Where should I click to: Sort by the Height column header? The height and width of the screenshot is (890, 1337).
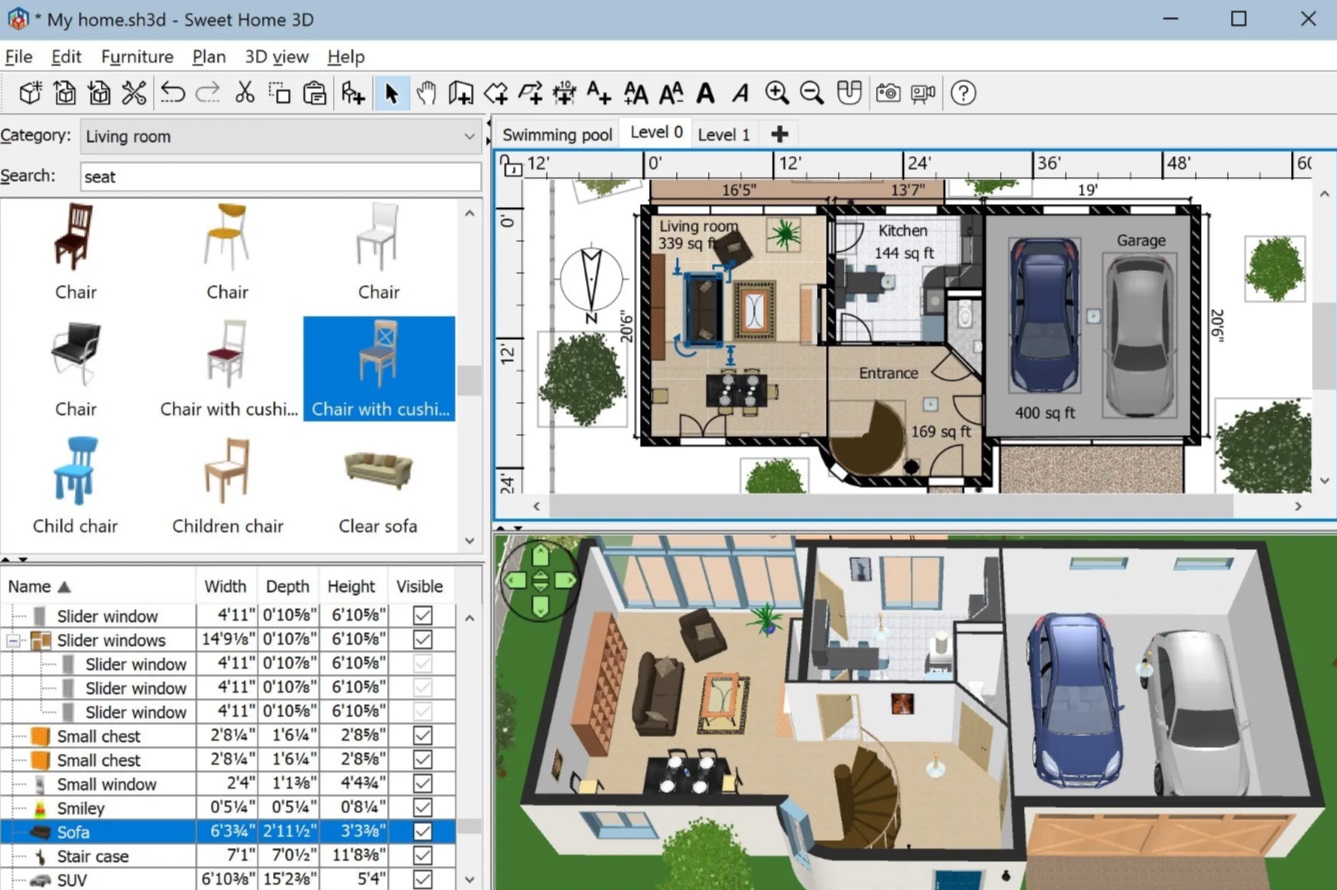pyautogui.click(x=351, y=587)
